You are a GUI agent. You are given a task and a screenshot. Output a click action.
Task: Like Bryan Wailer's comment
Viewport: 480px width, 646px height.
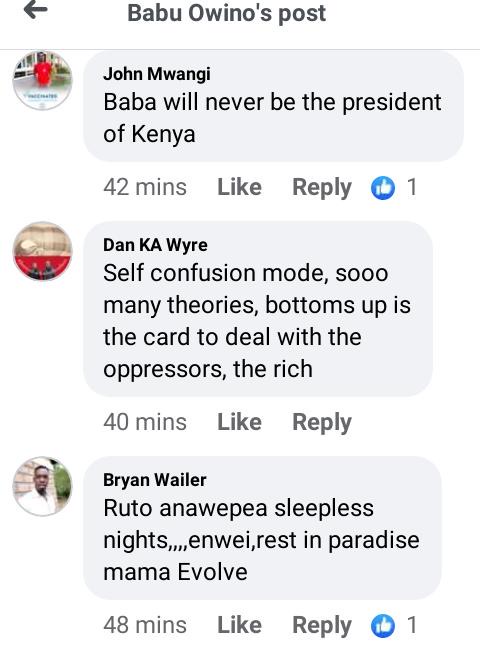click(x=239, y=625)
